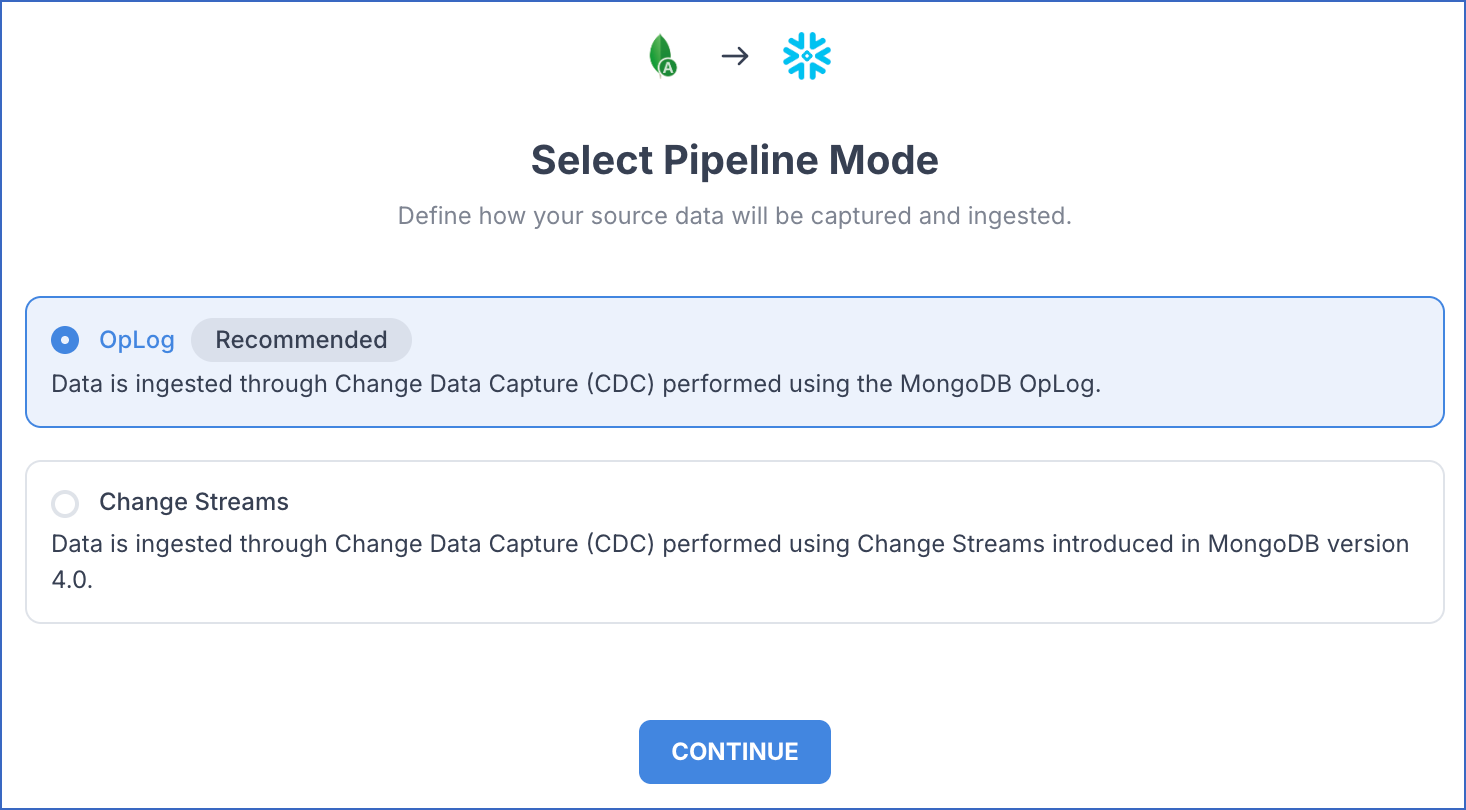Click 'MongoDB version' text in Change Streams card

pyautogui.click(x=1308, y=544)
